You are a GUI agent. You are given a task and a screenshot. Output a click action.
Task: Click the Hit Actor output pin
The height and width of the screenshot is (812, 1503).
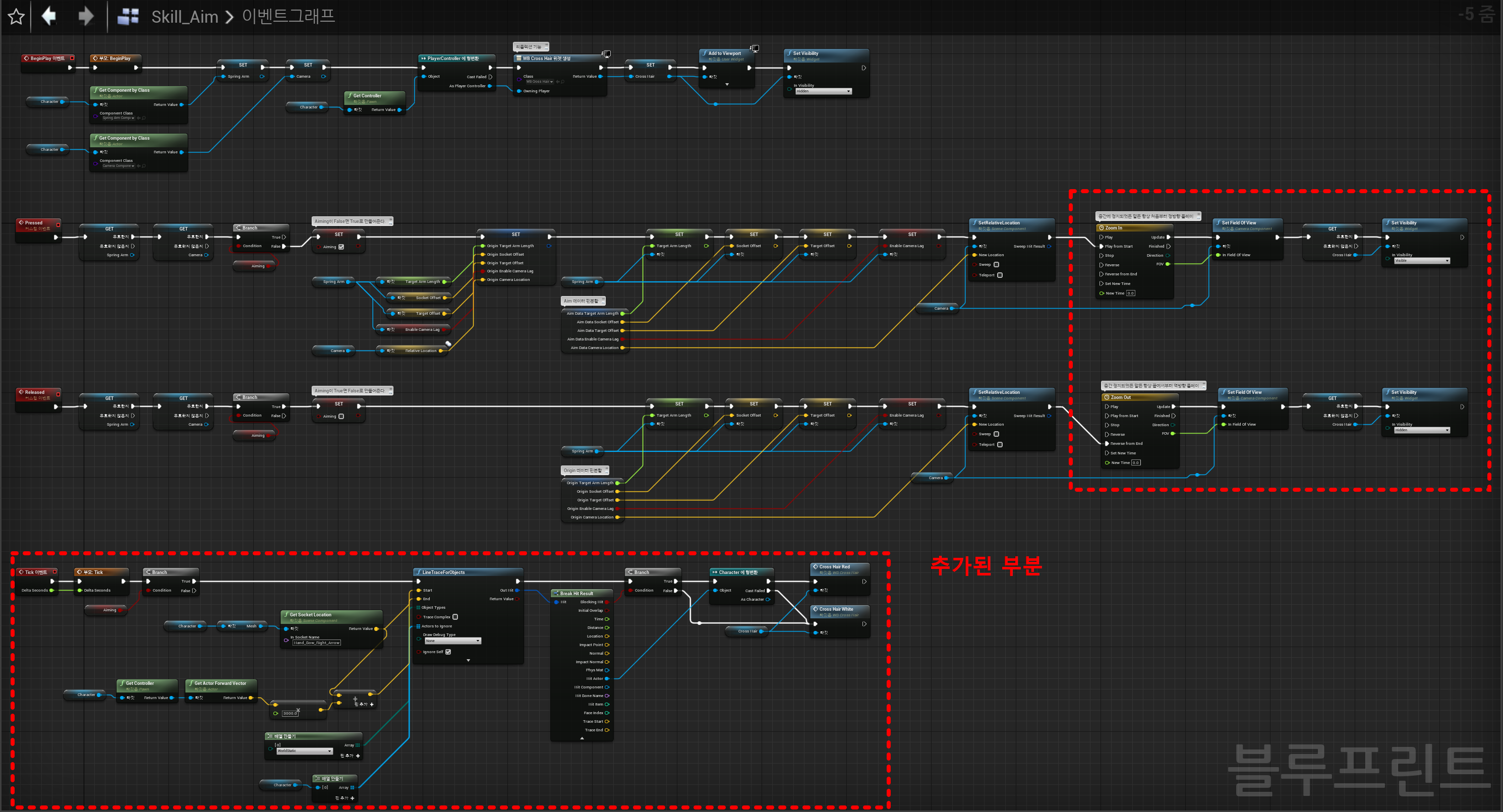[x=607, y=678]
